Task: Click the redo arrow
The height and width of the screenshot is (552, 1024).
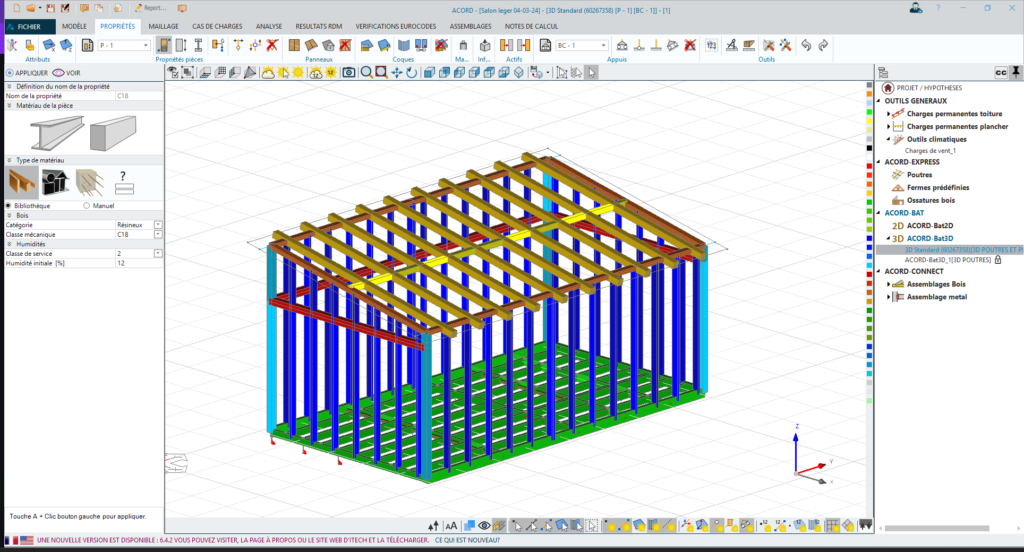Action: (x=824, y=45)
